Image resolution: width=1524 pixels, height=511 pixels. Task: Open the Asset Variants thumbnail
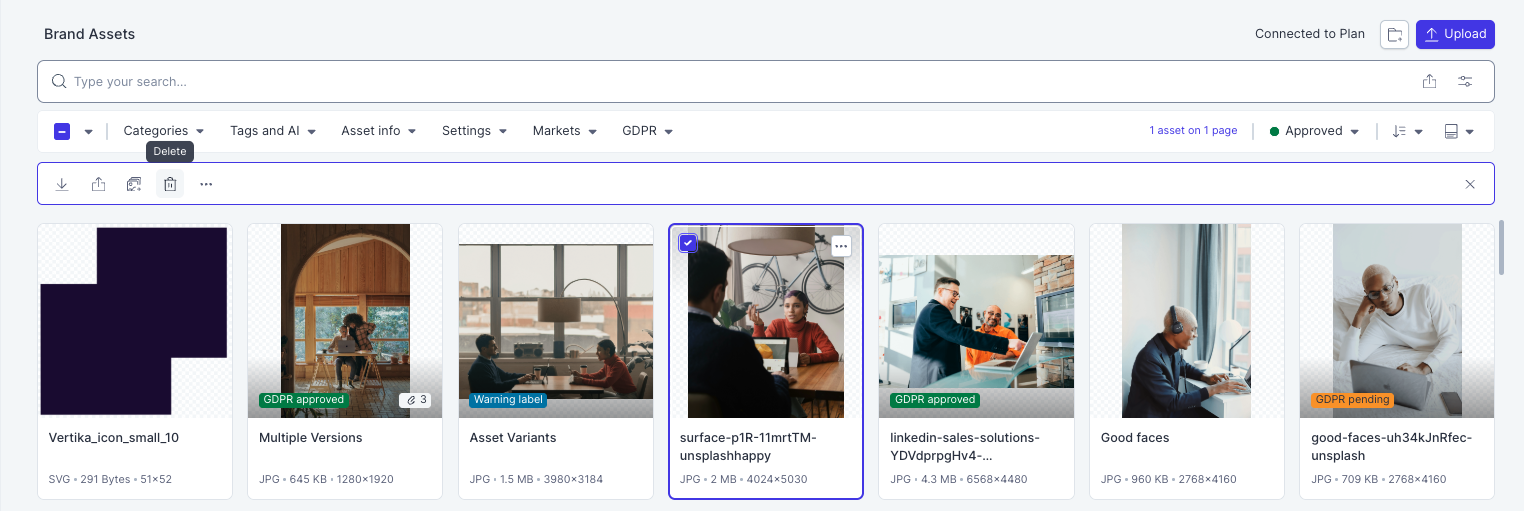coord(556,320)
